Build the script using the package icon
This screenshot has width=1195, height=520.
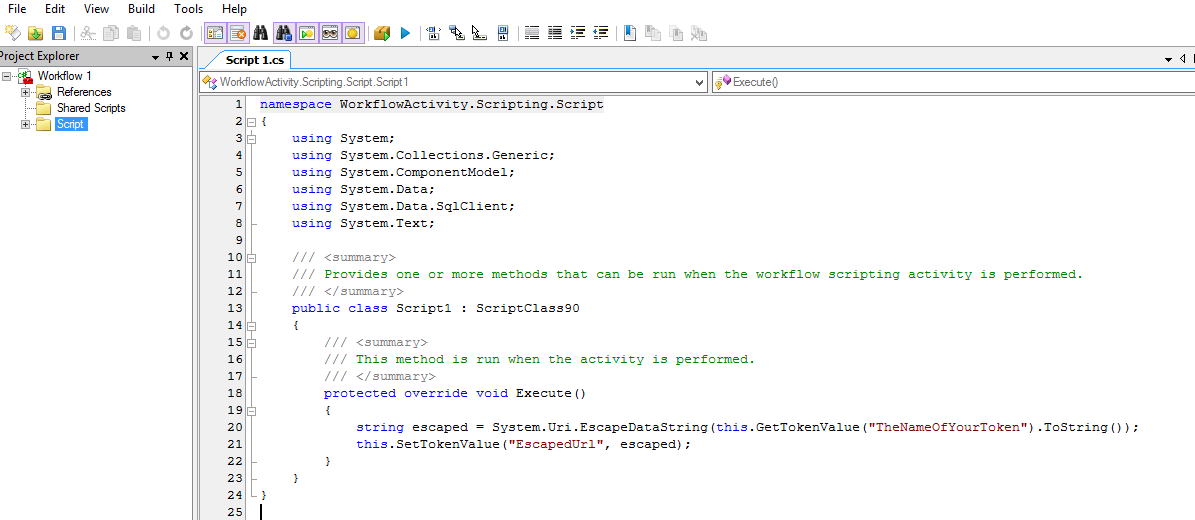point(383,33)
